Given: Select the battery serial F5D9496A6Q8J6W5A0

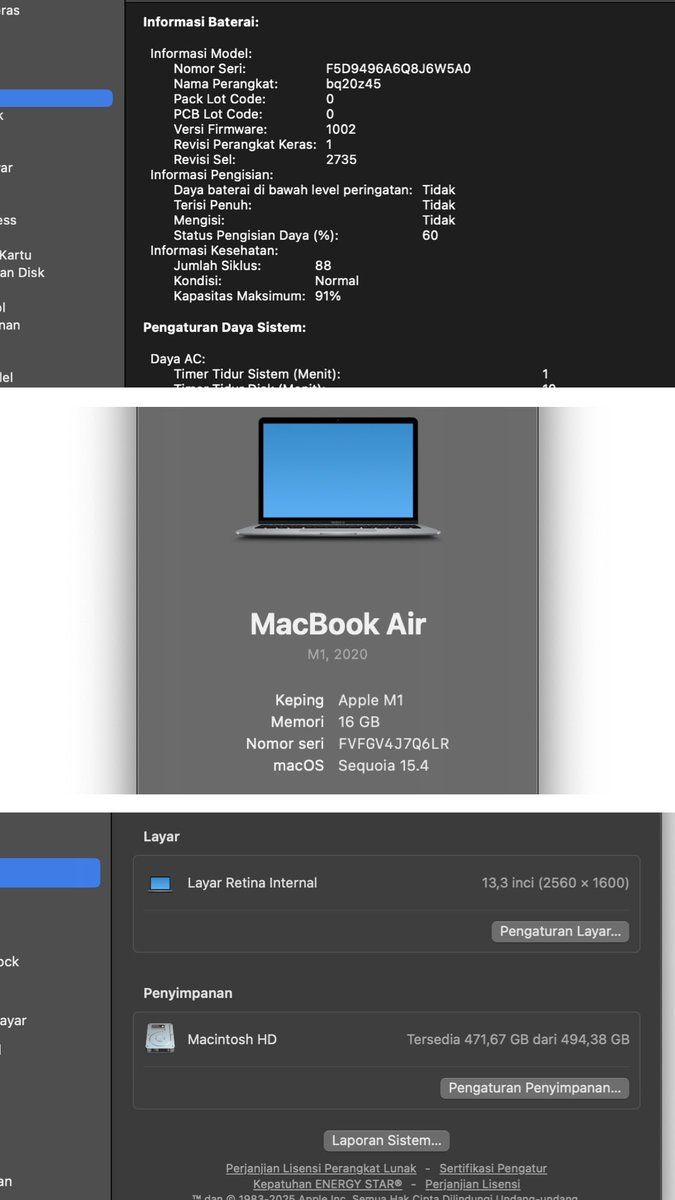Looking at the screenshot, I should click(398, 69).
